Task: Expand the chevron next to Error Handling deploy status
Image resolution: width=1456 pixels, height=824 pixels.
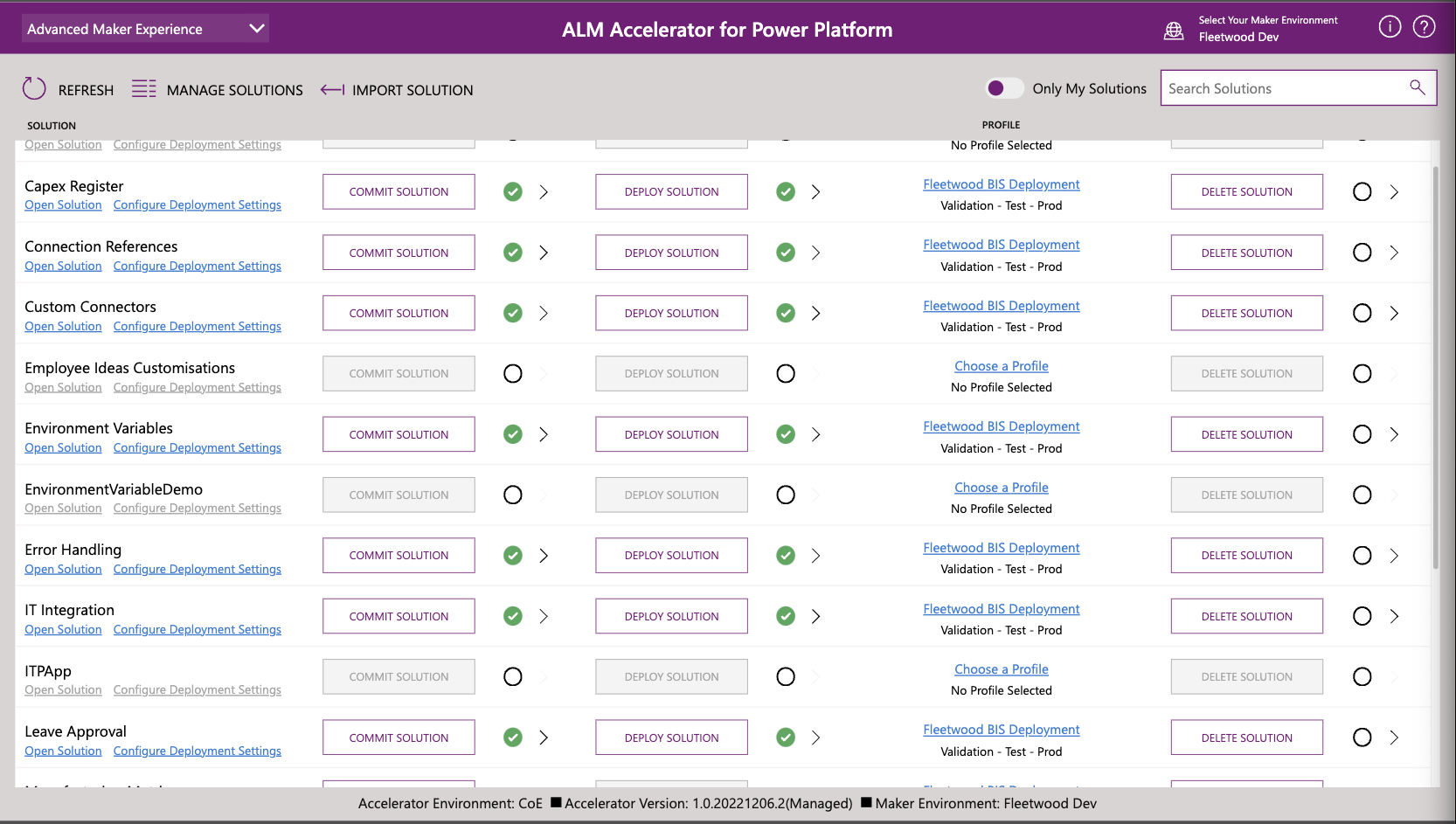Action: click(x=816, y=555)
